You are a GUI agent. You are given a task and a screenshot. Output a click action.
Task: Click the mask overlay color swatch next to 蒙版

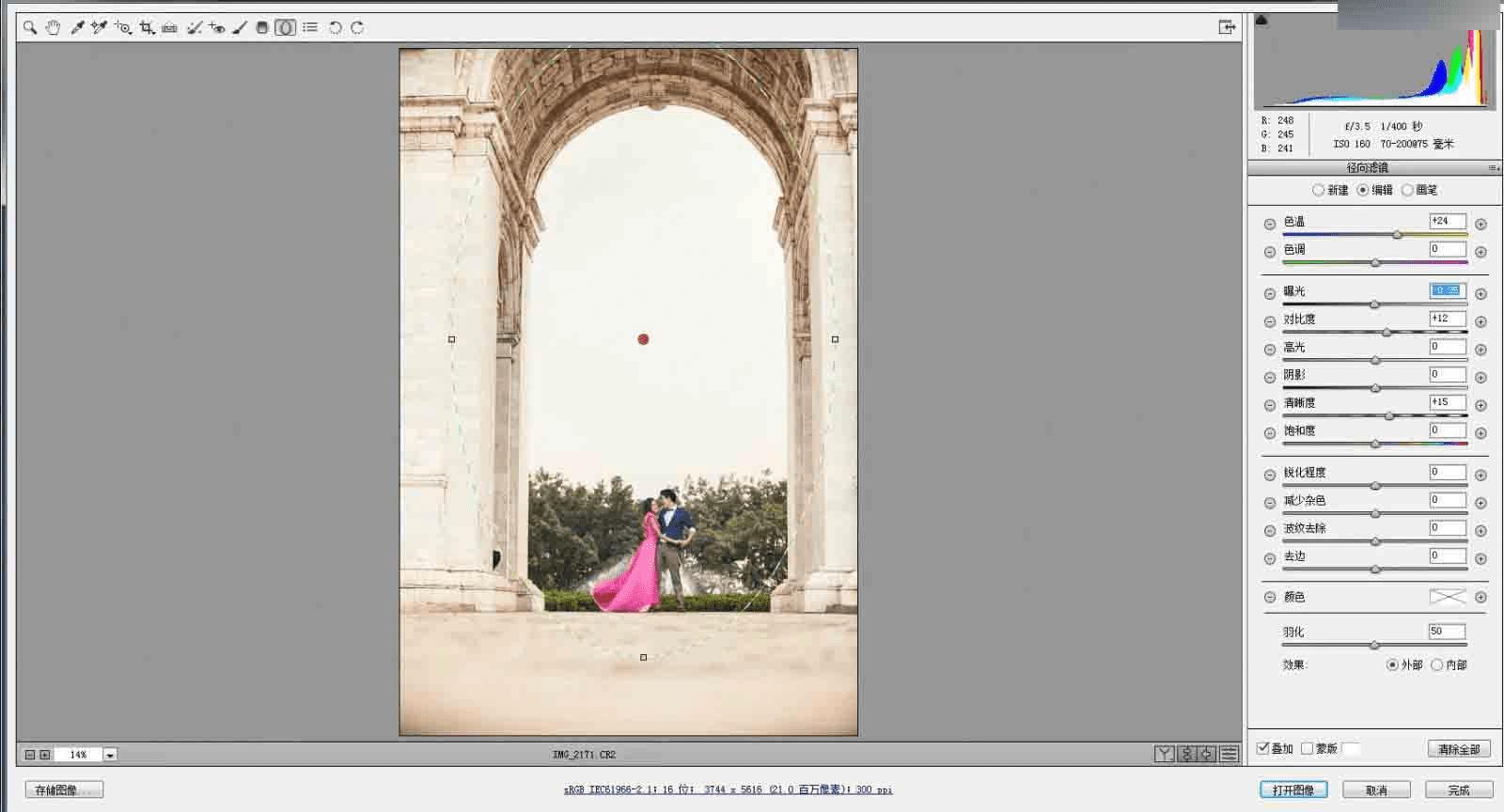1351,748
